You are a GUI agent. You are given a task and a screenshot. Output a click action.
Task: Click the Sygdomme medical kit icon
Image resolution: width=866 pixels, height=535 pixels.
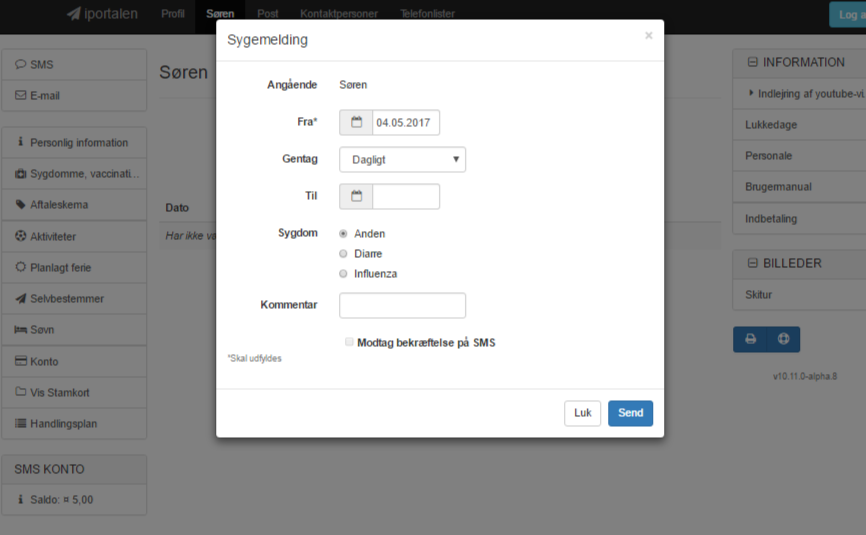[x=20, y=173]
